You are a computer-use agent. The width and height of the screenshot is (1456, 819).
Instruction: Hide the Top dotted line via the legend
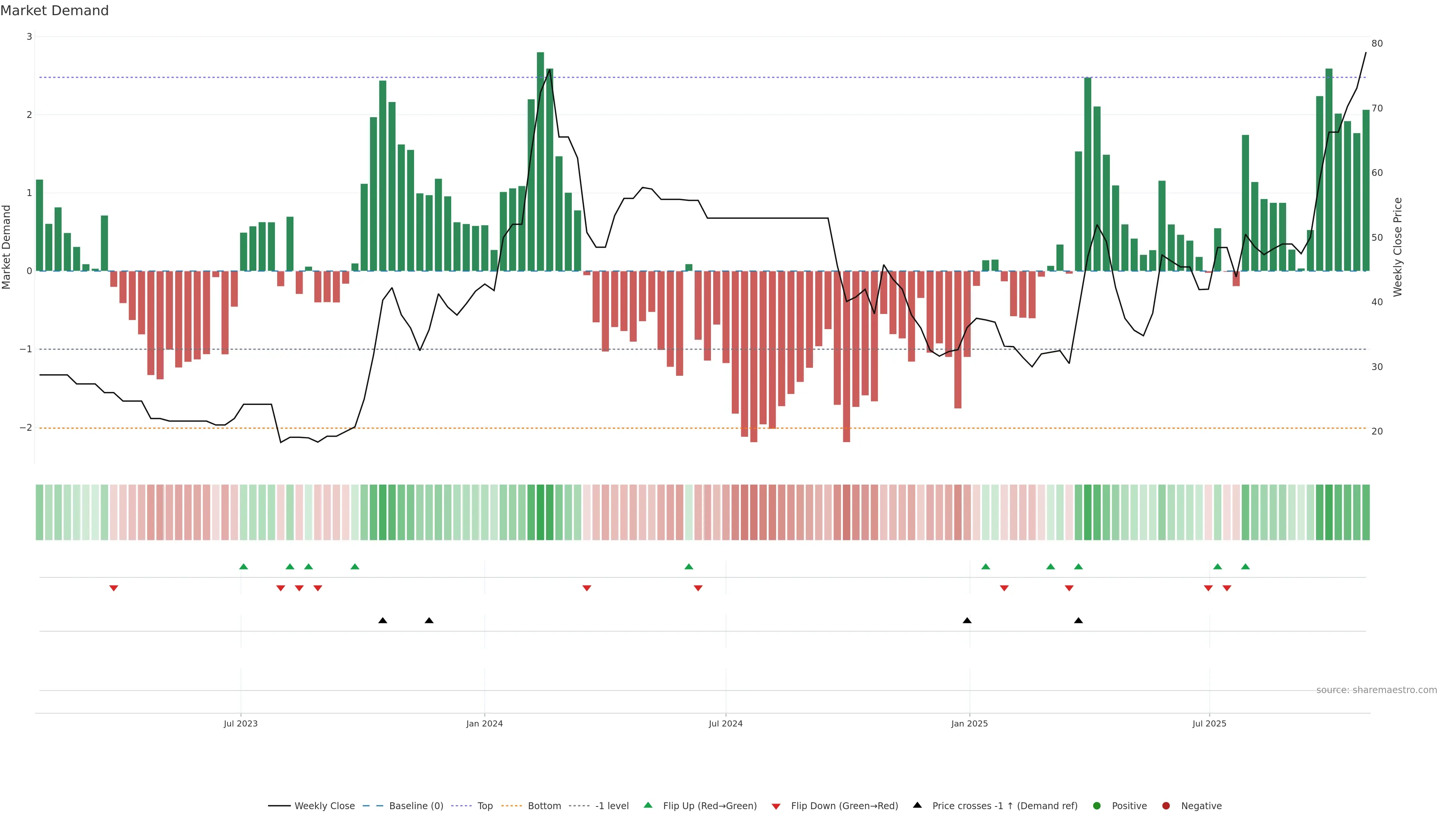(x=485, y=806)
